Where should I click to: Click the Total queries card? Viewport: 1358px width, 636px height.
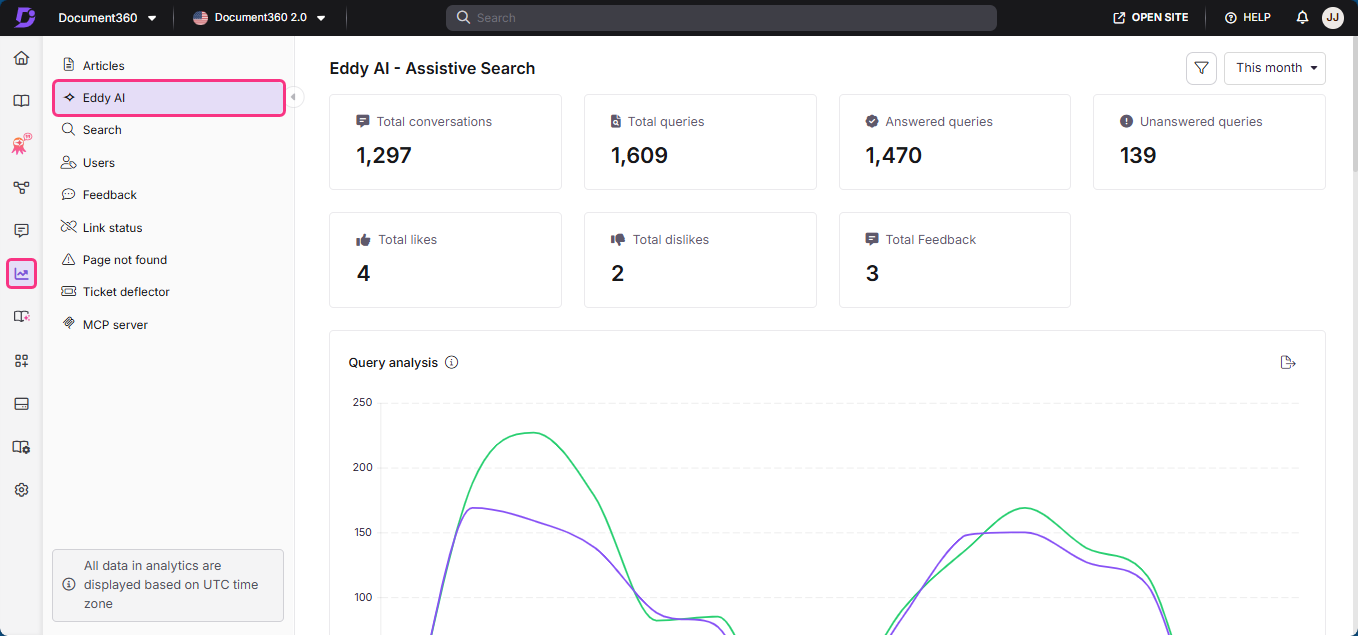700,142
